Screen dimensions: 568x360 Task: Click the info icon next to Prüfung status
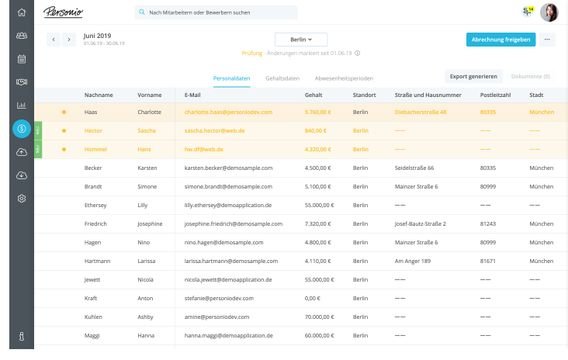tap(357, 53)
